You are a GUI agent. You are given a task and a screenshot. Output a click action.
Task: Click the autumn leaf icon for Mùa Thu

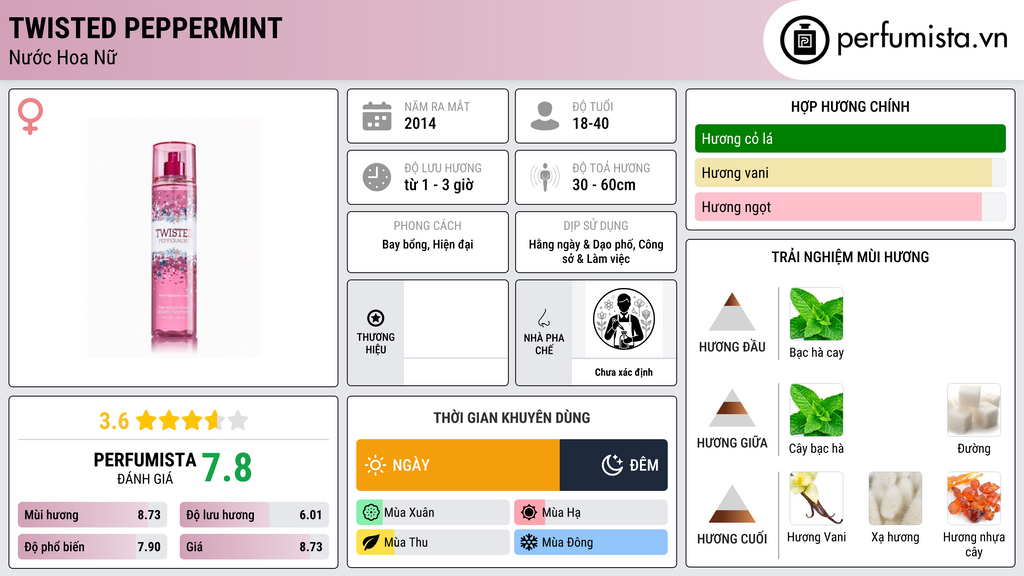coord(371,543)
